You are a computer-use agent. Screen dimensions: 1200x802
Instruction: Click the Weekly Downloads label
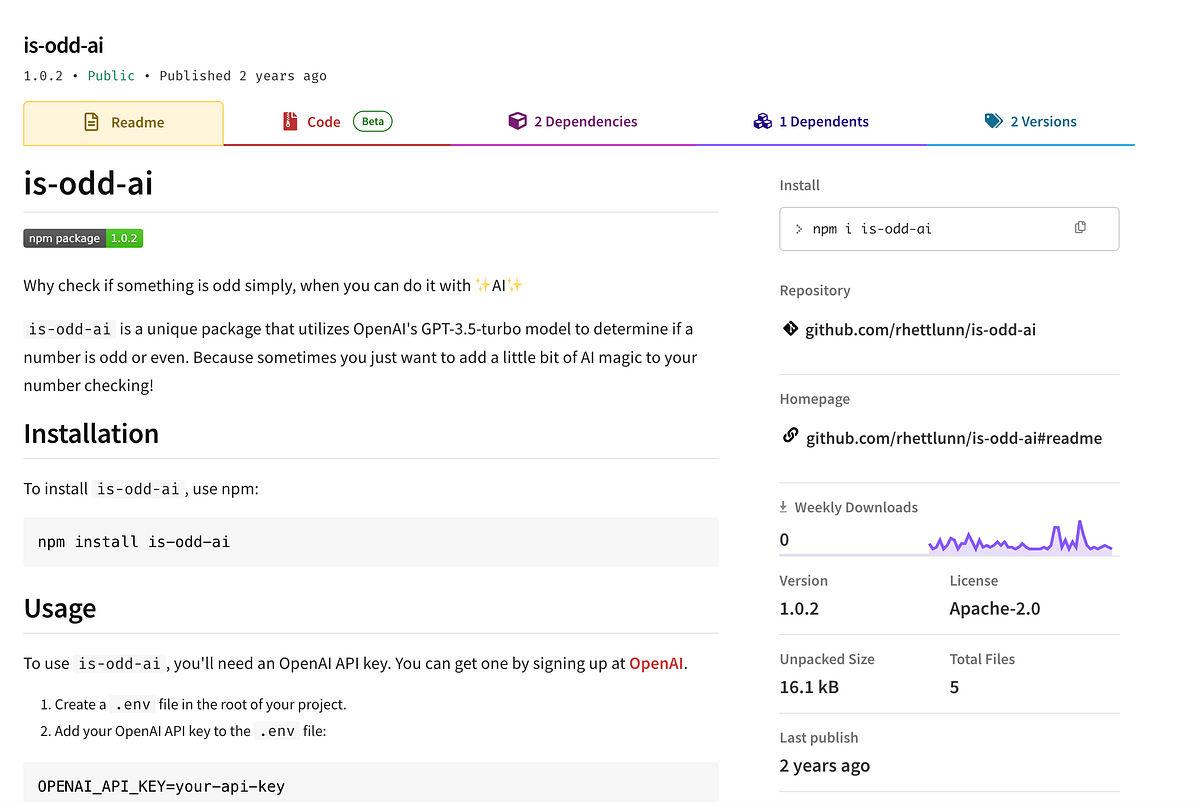(x=856, y=507)
